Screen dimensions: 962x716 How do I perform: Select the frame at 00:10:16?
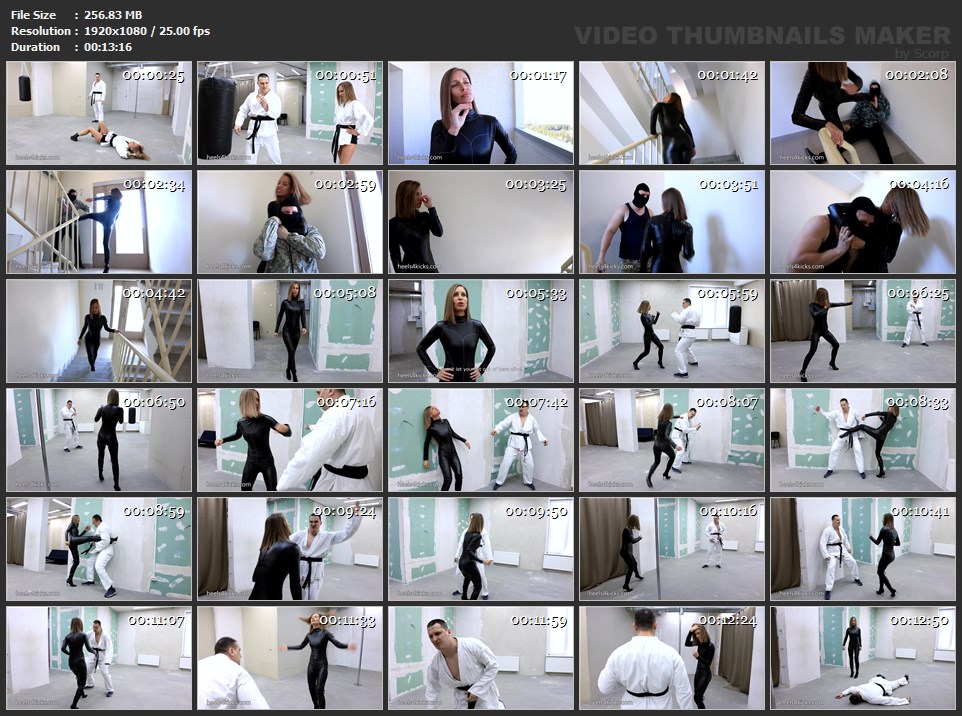tap(672, 549)
